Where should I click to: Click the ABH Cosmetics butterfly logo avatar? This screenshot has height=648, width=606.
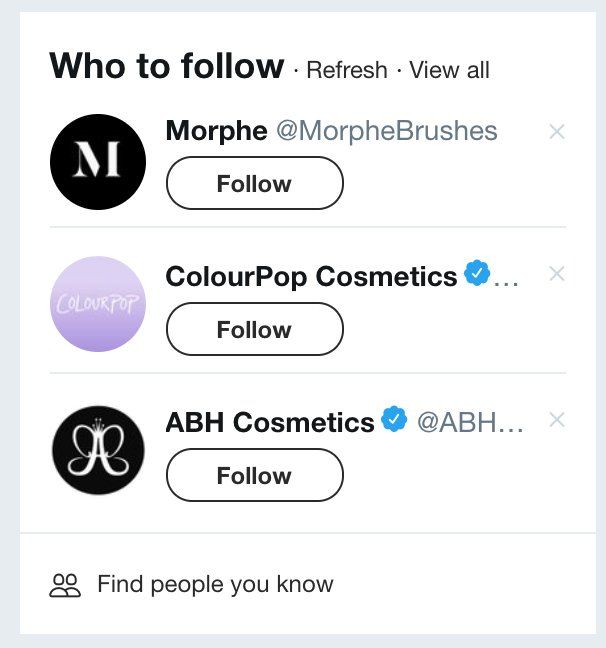click(98, 450)
